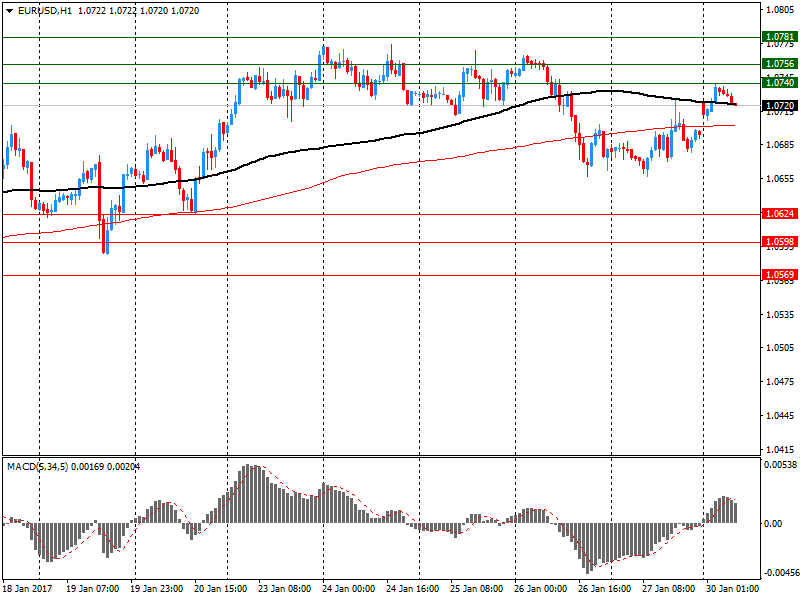Click the 23 Jan 08:00 time axis label

285,589
